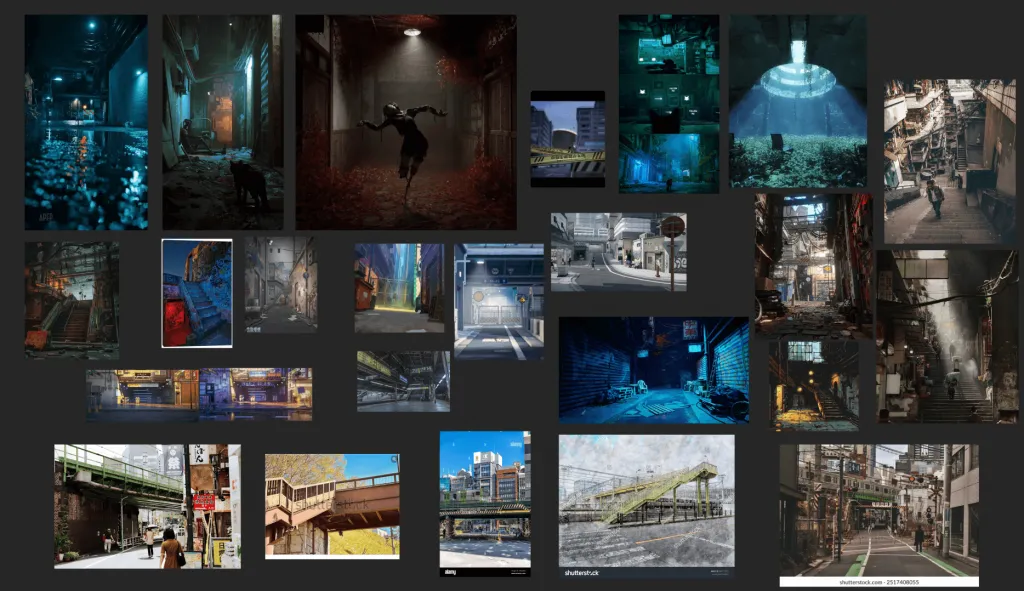1024x591 pixels.
Task: Select the blue neon street with motorcycle
Action: (653, 370)
